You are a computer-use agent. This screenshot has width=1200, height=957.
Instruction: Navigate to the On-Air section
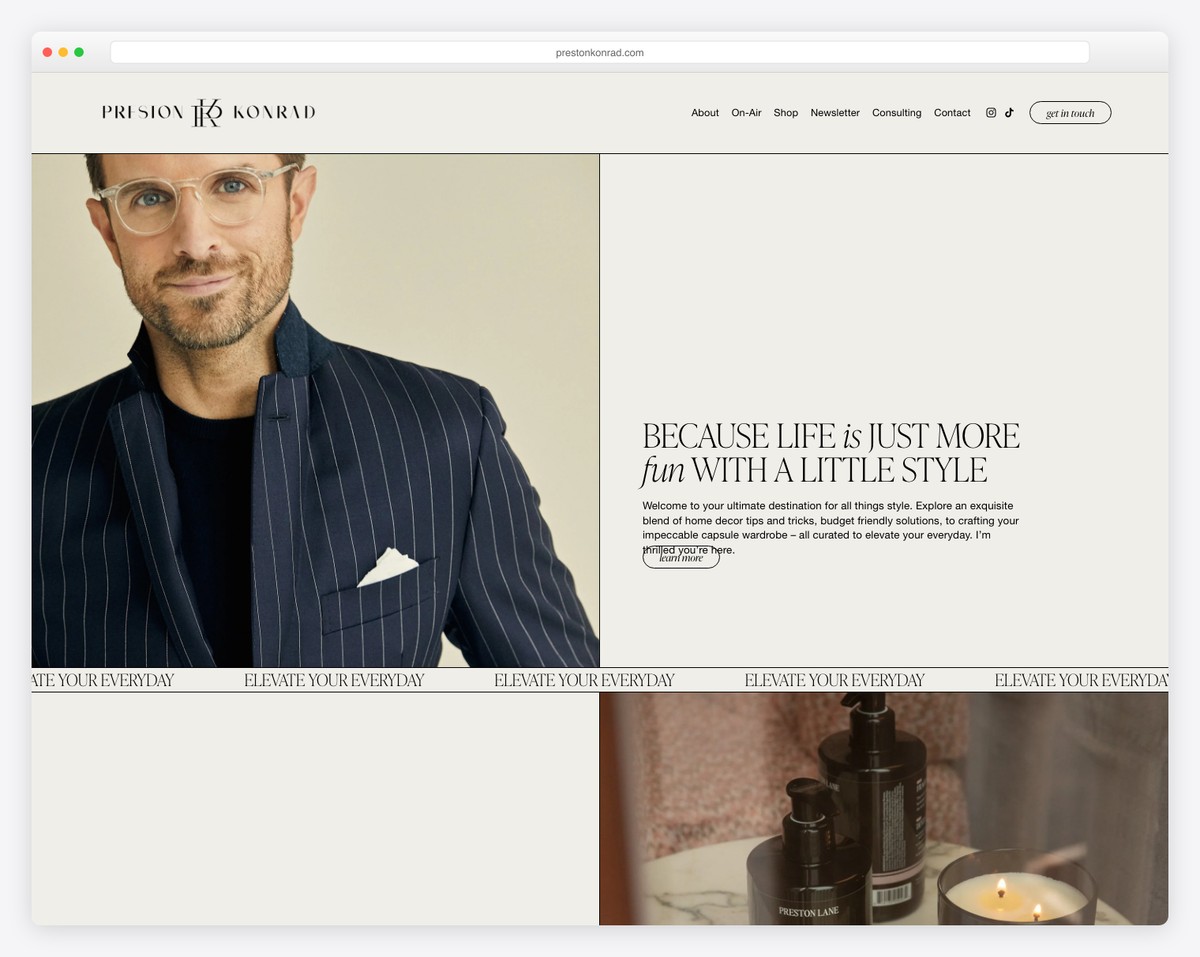point(746,113)
